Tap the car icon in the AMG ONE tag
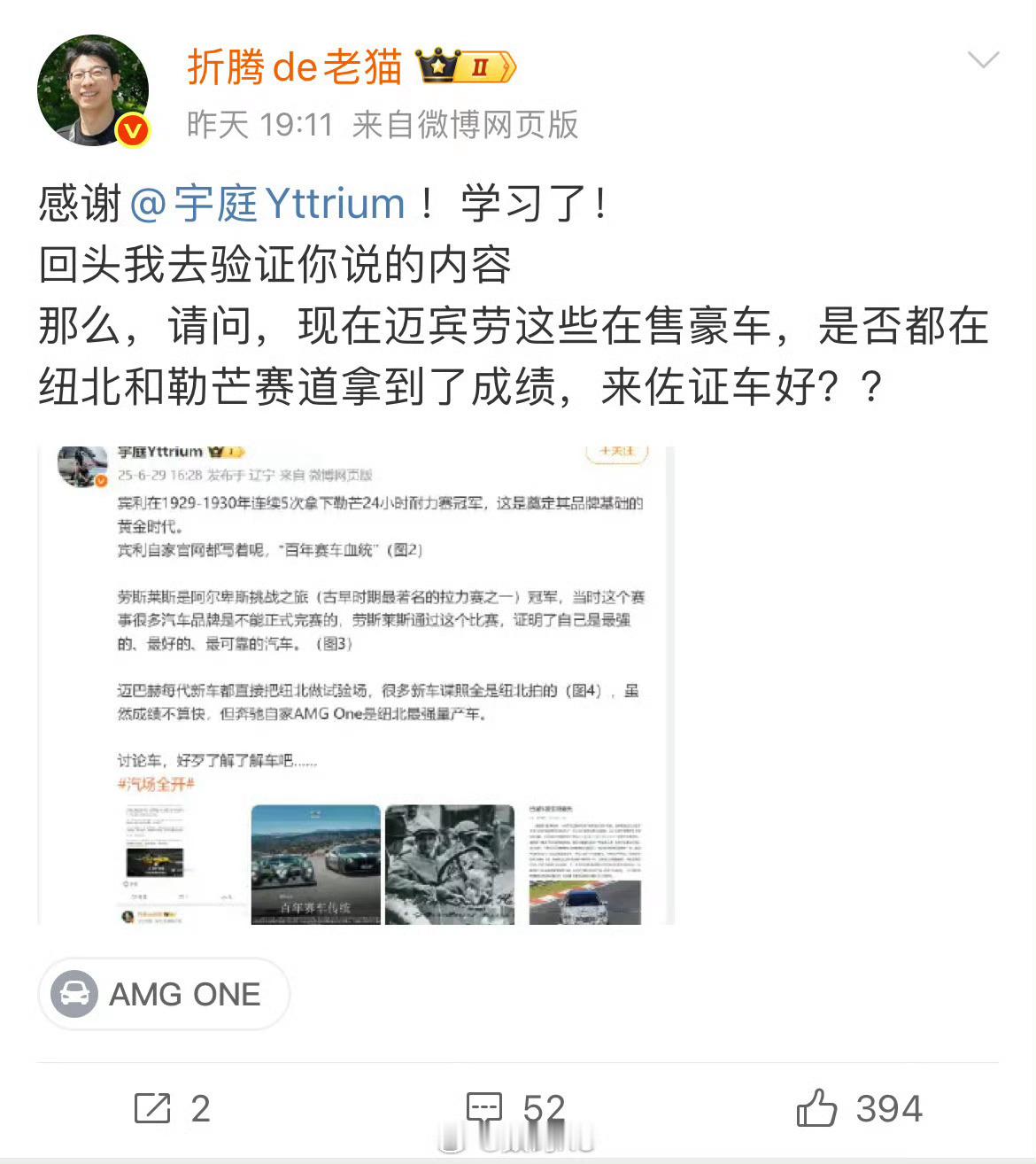This screenshot has height=1164, width=1036. pyautogui.click(x=74, y=994)
